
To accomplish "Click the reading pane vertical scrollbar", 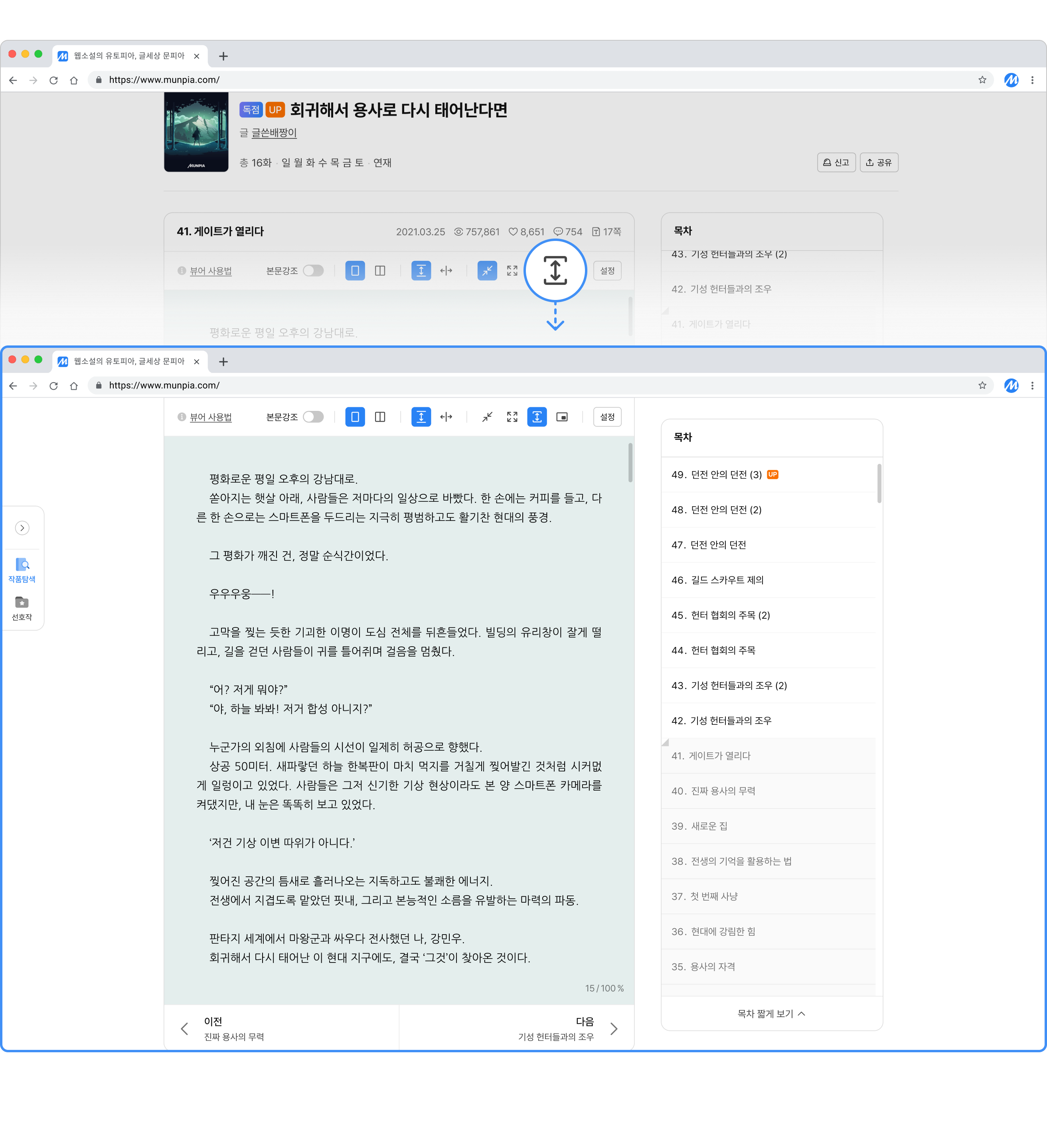I will pyautogui.click(x=630, y=462).
